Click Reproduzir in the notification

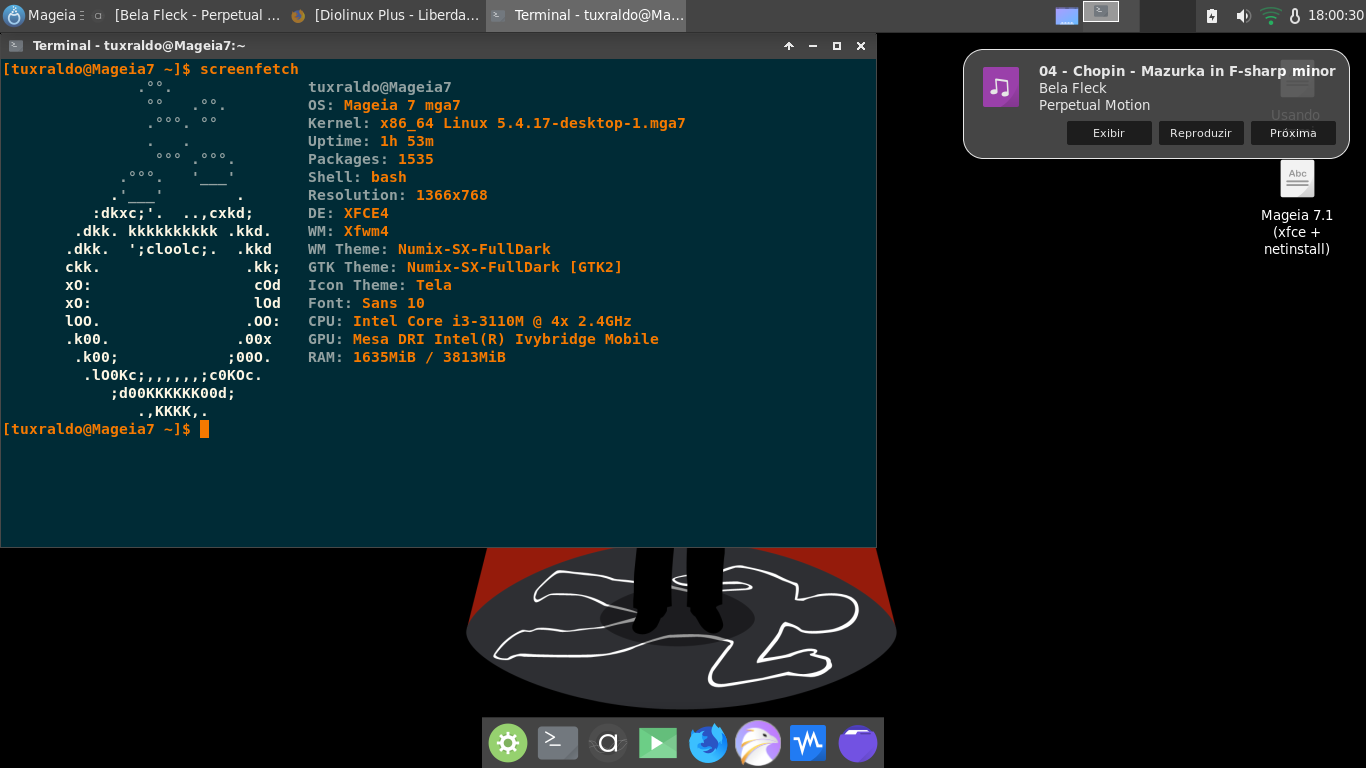1201,133
